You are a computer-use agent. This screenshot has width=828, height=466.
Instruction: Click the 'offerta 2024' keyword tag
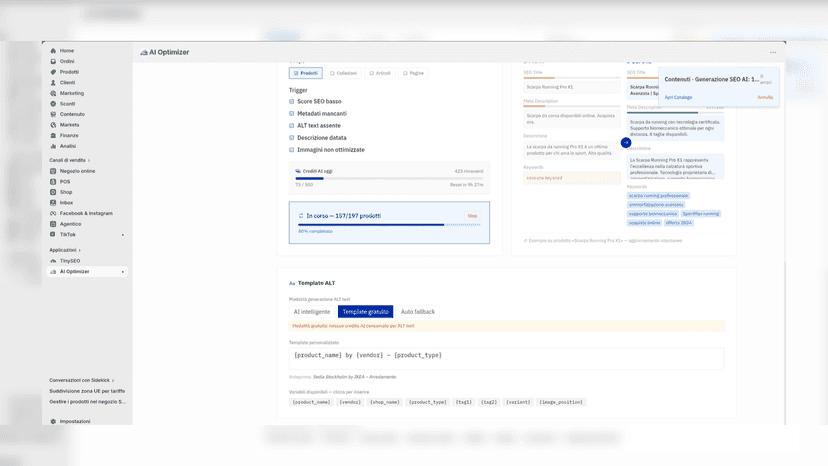679,223
